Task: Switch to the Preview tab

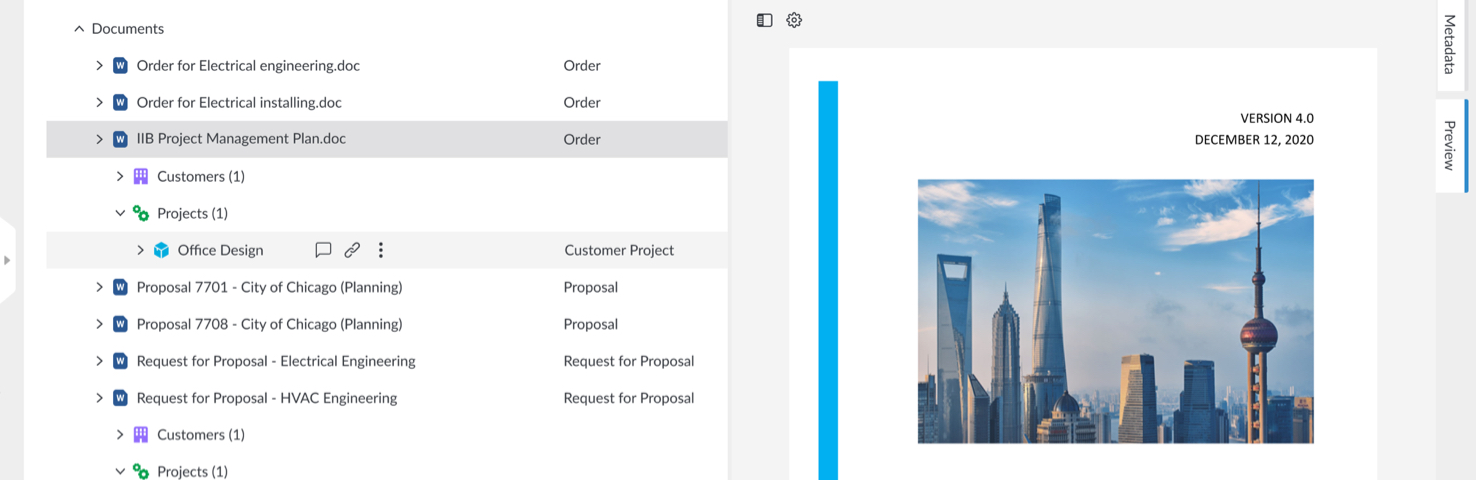Action: point(1449,145)
